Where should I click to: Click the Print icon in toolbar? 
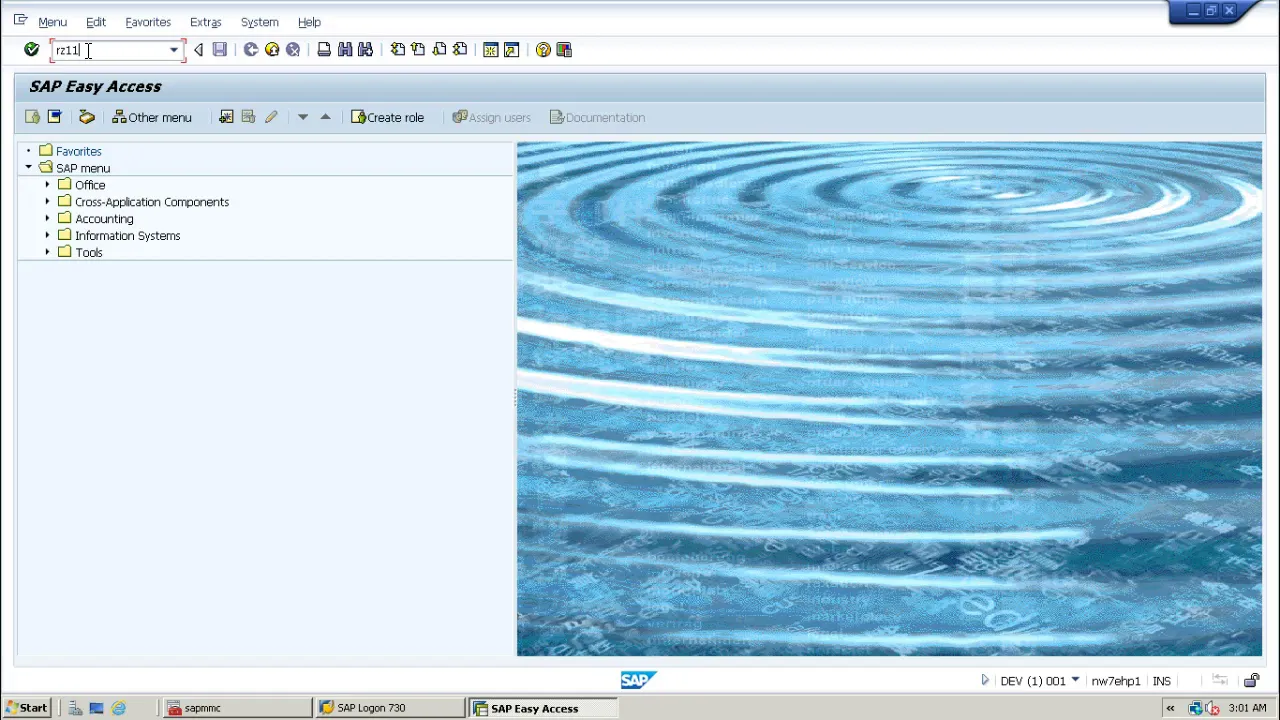tap(324, 49)
